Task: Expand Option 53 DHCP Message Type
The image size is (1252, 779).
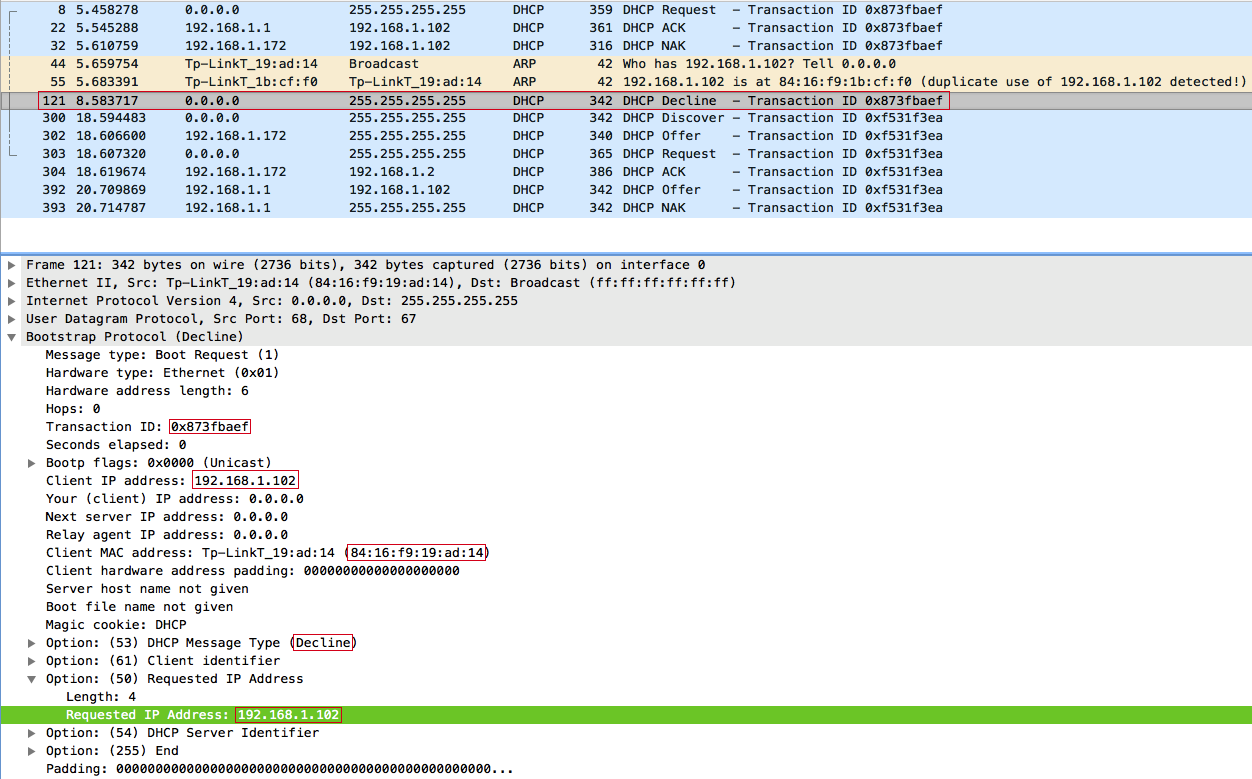Action: coord(32,643)
